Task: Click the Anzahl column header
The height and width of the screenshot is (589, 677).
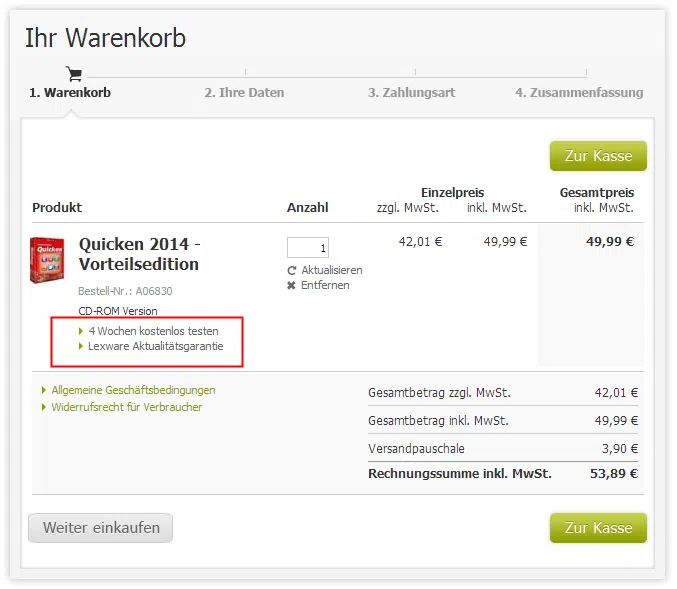Action: (x=307, y=208)
